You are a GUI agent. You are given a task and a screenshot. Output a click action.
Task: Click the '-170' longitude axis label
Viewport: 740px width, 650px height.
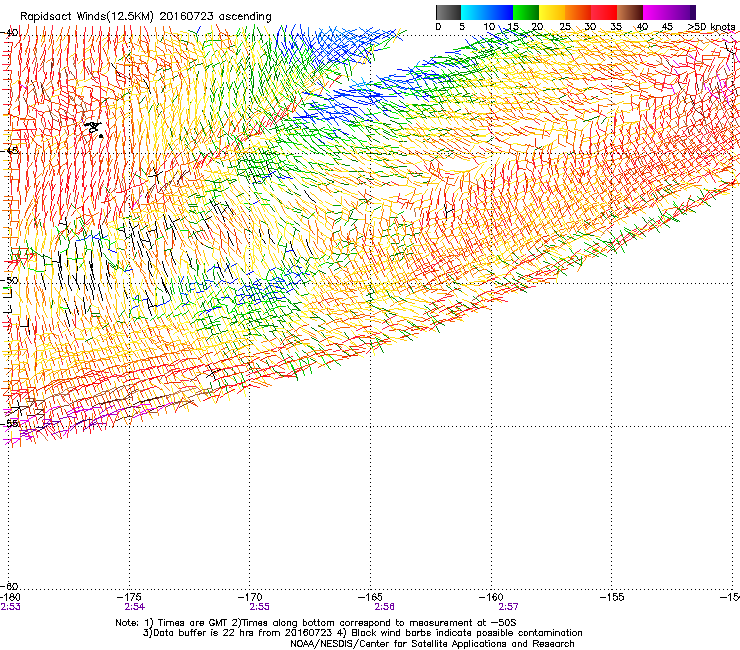pyautogui.click(x=250, y=598)
